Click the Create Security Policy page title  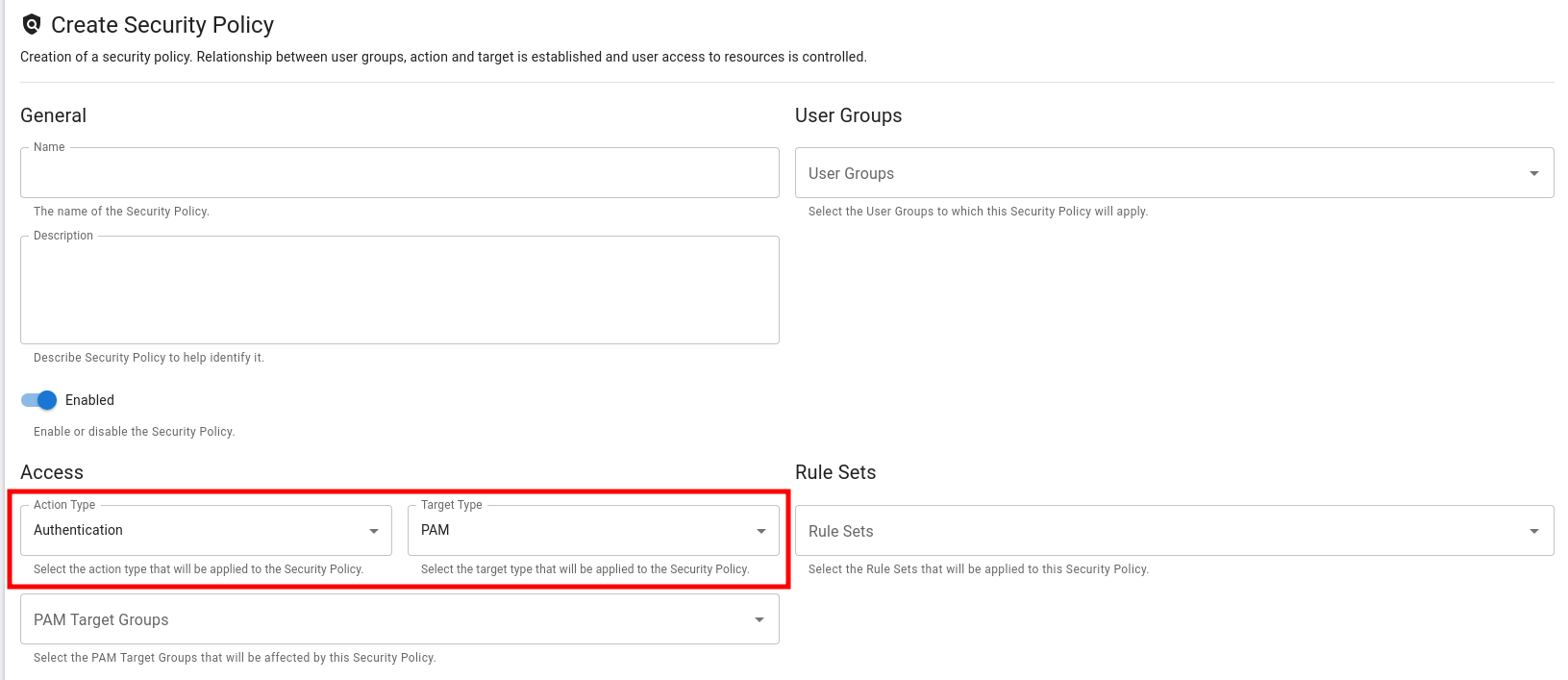[162, 25]
